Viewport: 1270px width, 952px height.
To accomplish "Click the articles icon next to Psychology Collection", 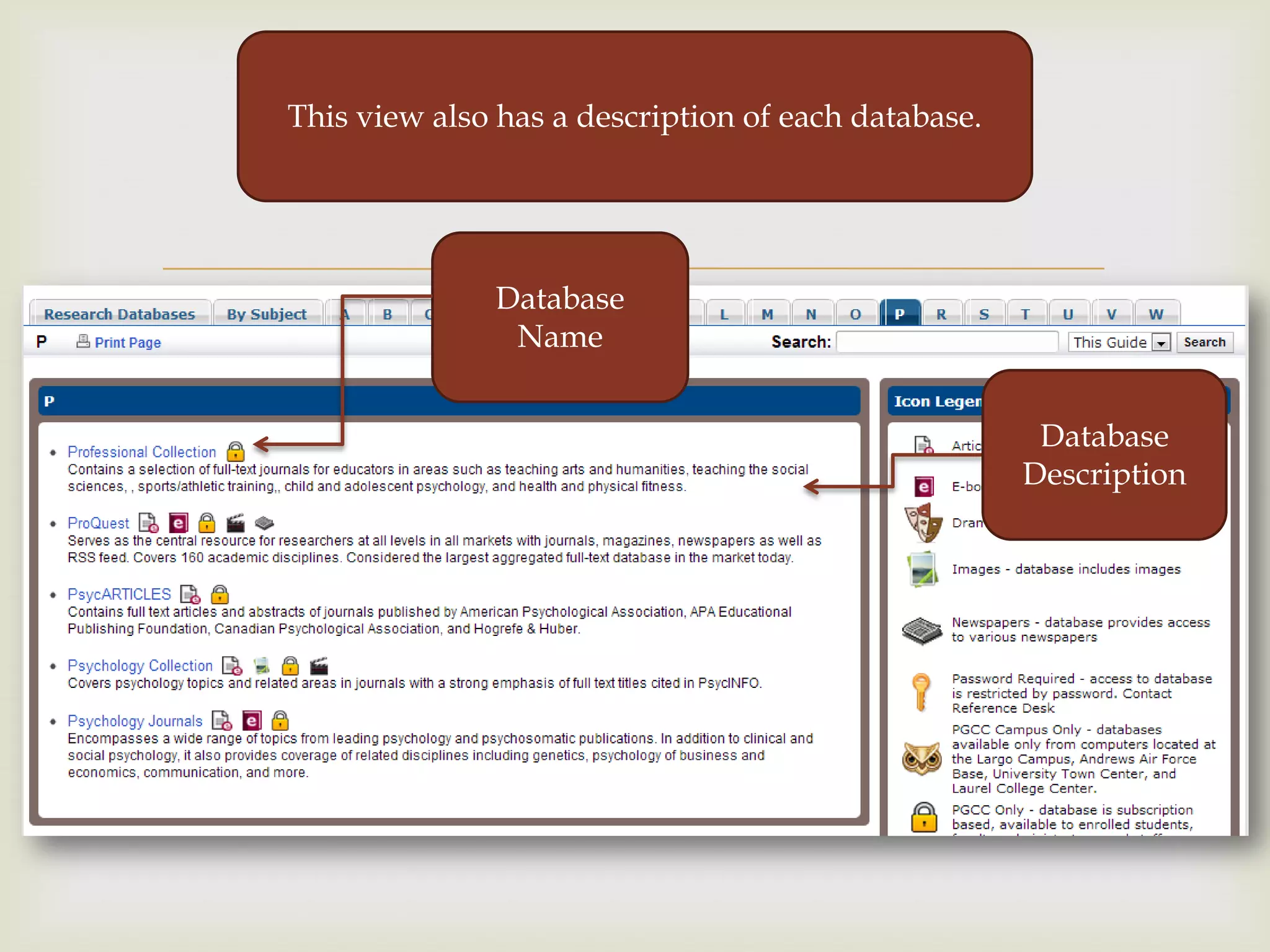I will (x=232, y=666).
